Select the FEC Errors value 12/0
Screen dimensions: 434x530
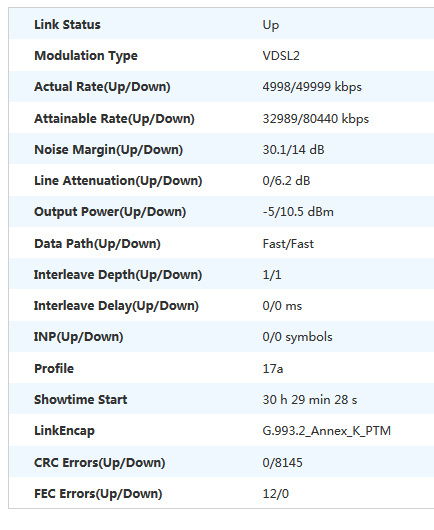pyautogui.click(x=275, y=494)
